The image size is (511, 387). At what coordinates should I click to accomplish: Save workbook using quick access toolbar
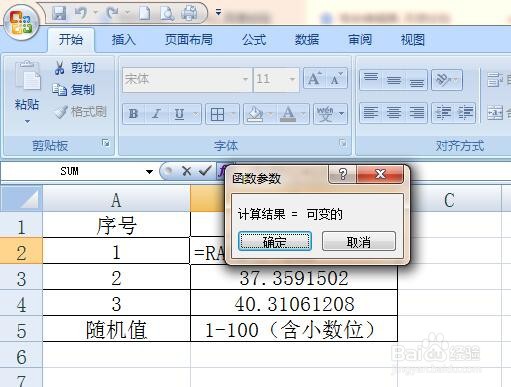point(59,13)
